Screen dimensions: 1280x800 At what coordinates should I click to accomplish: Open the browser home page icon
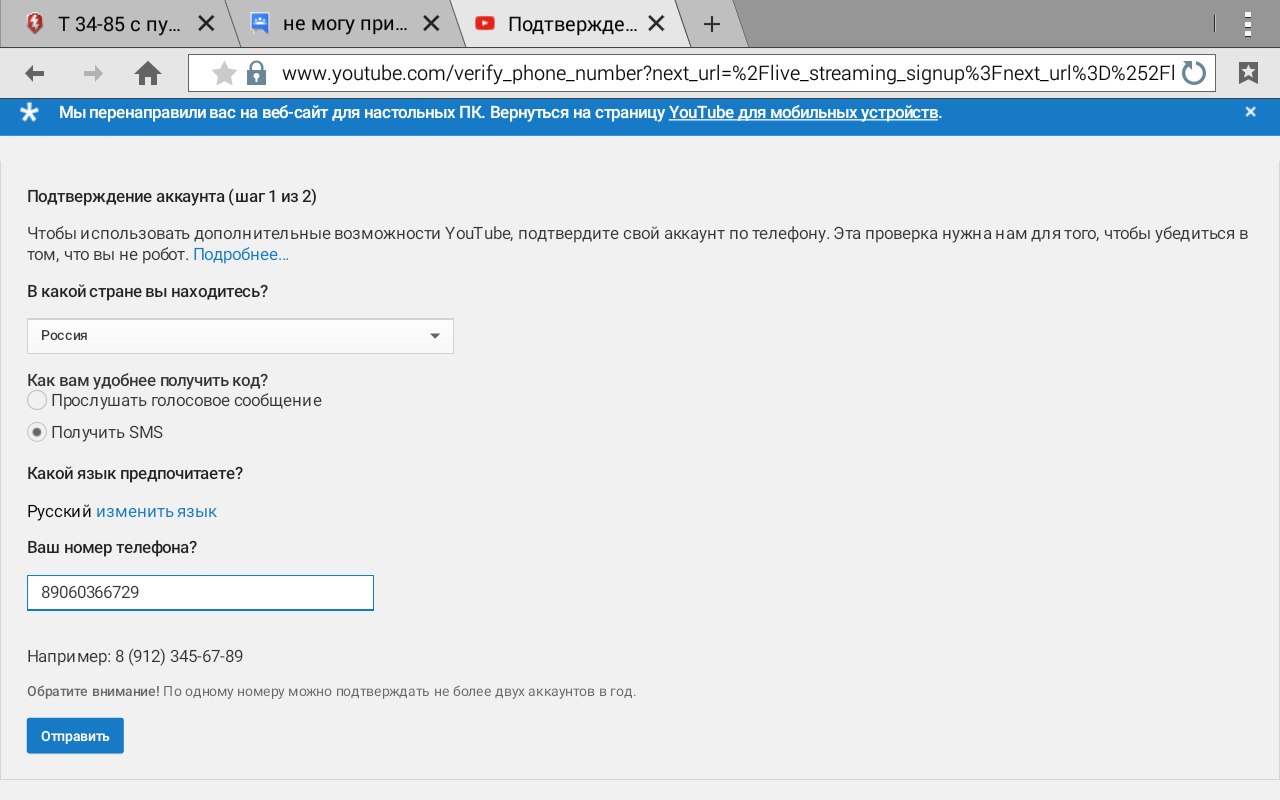[x=148, y=73]
